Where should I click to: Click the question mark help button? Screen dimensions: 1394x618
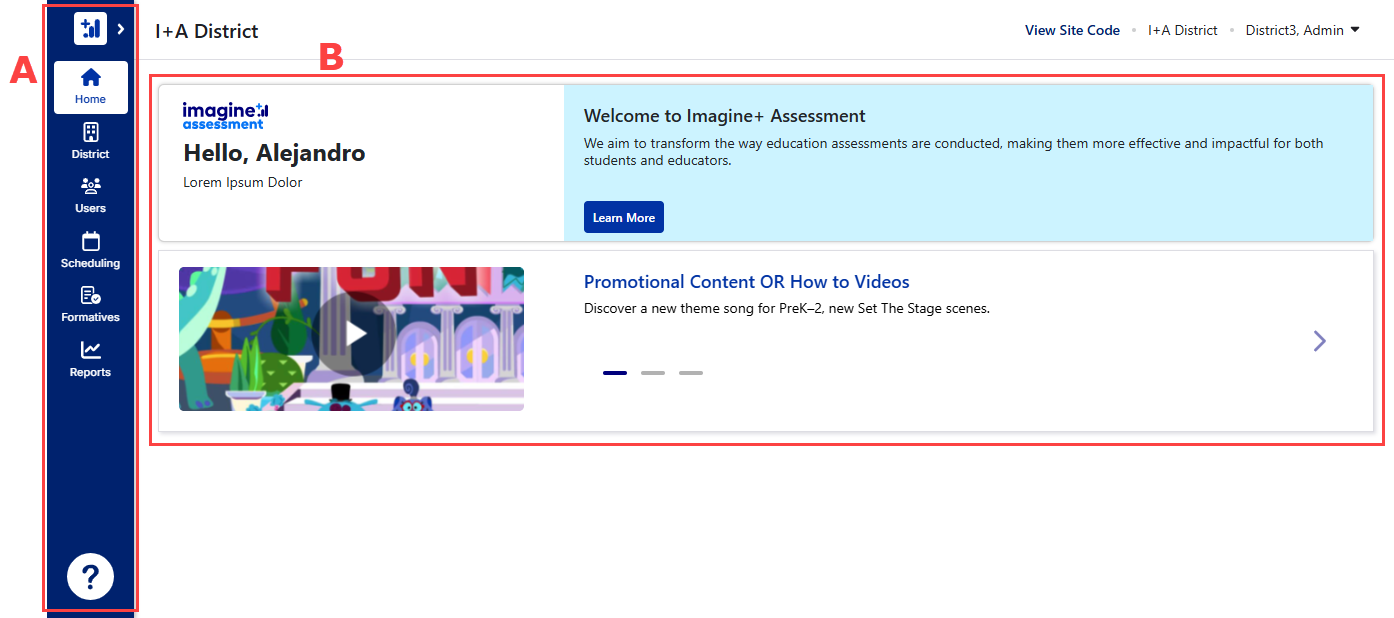[90, 576]
